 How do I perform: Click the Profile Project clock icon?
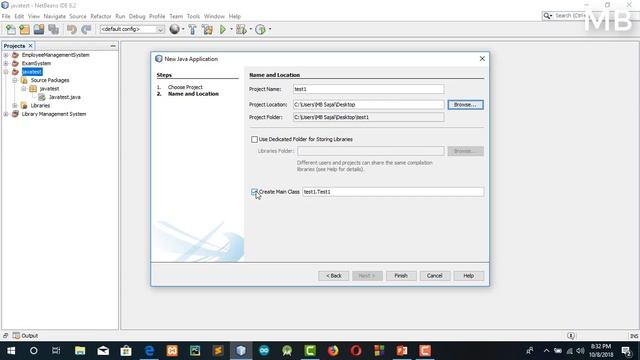pos(260,29)
